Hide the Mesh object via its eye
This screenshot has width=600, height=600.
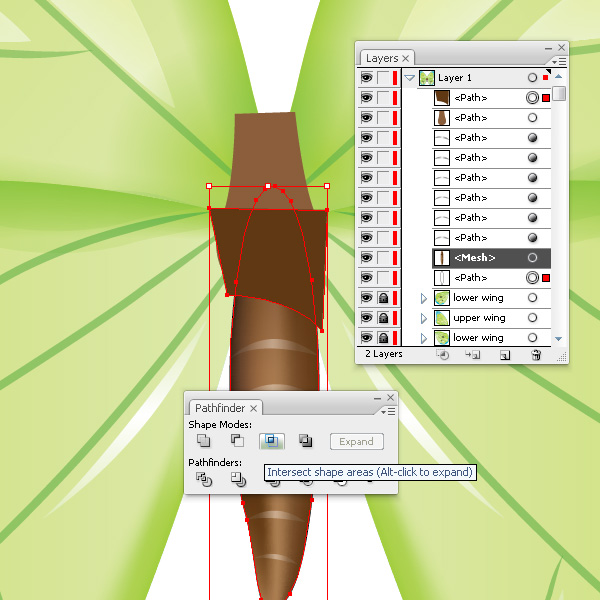[x=367, y=258]
